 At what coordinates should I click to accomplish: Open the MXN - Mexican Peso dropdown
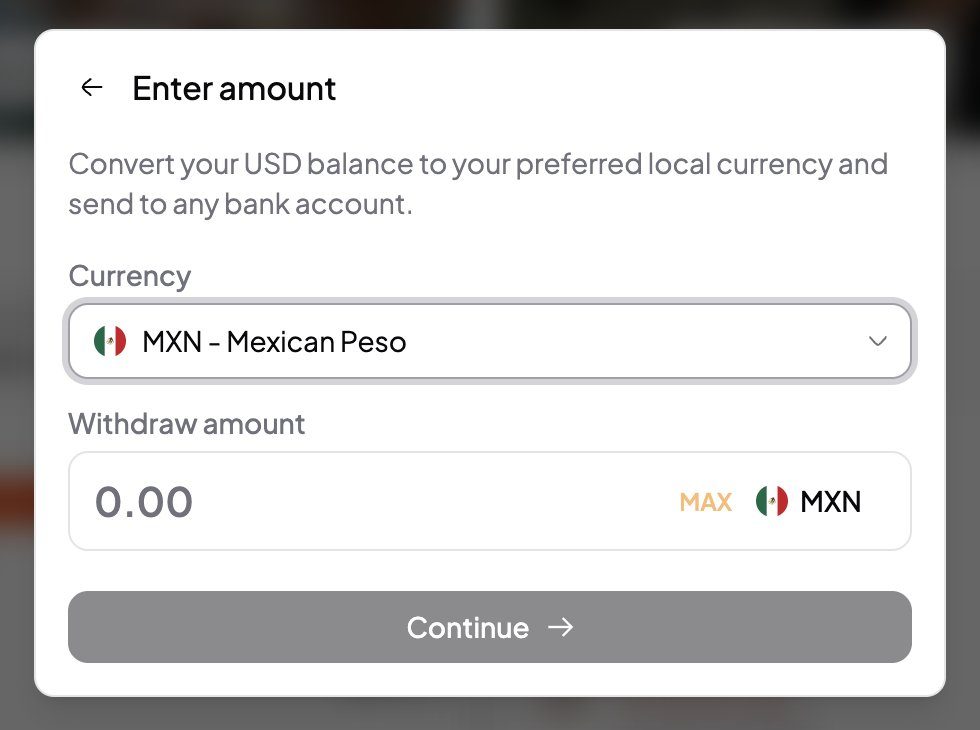pyautogui.click(x=490, y=341)
